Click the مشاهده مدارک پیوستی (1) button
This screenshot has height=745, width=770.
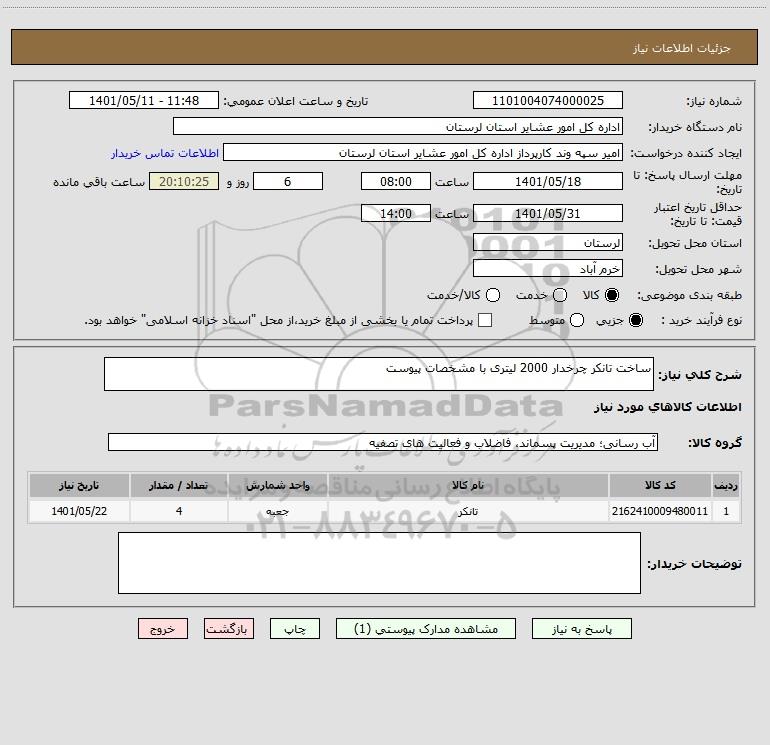[426, 629]
